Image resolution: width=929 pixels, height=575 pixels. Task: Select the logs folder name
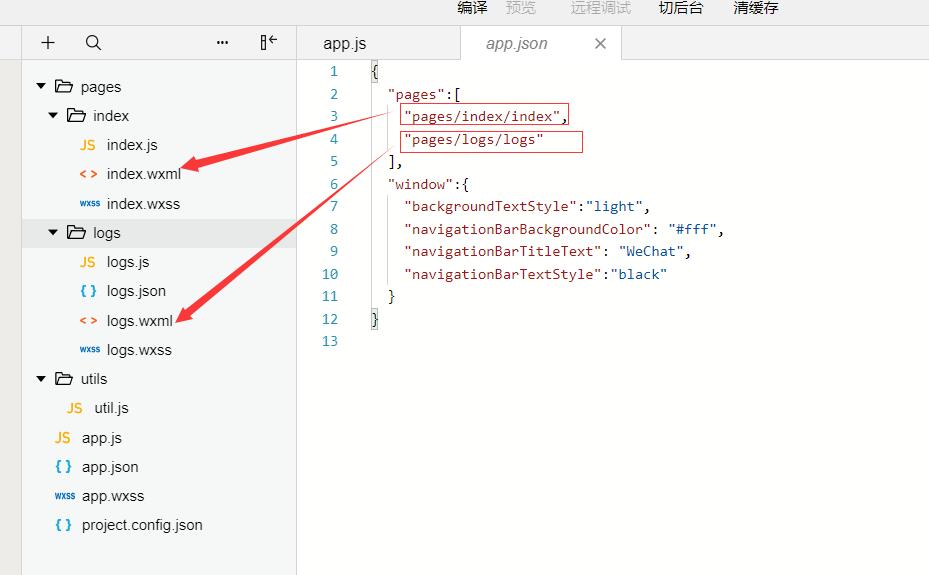pos(107,233)
